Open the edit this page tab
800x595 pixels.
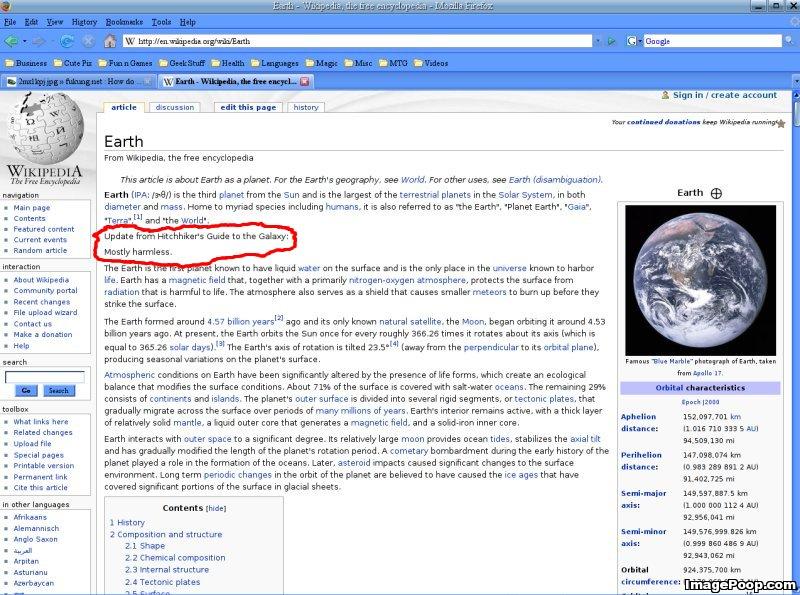click(248, 107)
